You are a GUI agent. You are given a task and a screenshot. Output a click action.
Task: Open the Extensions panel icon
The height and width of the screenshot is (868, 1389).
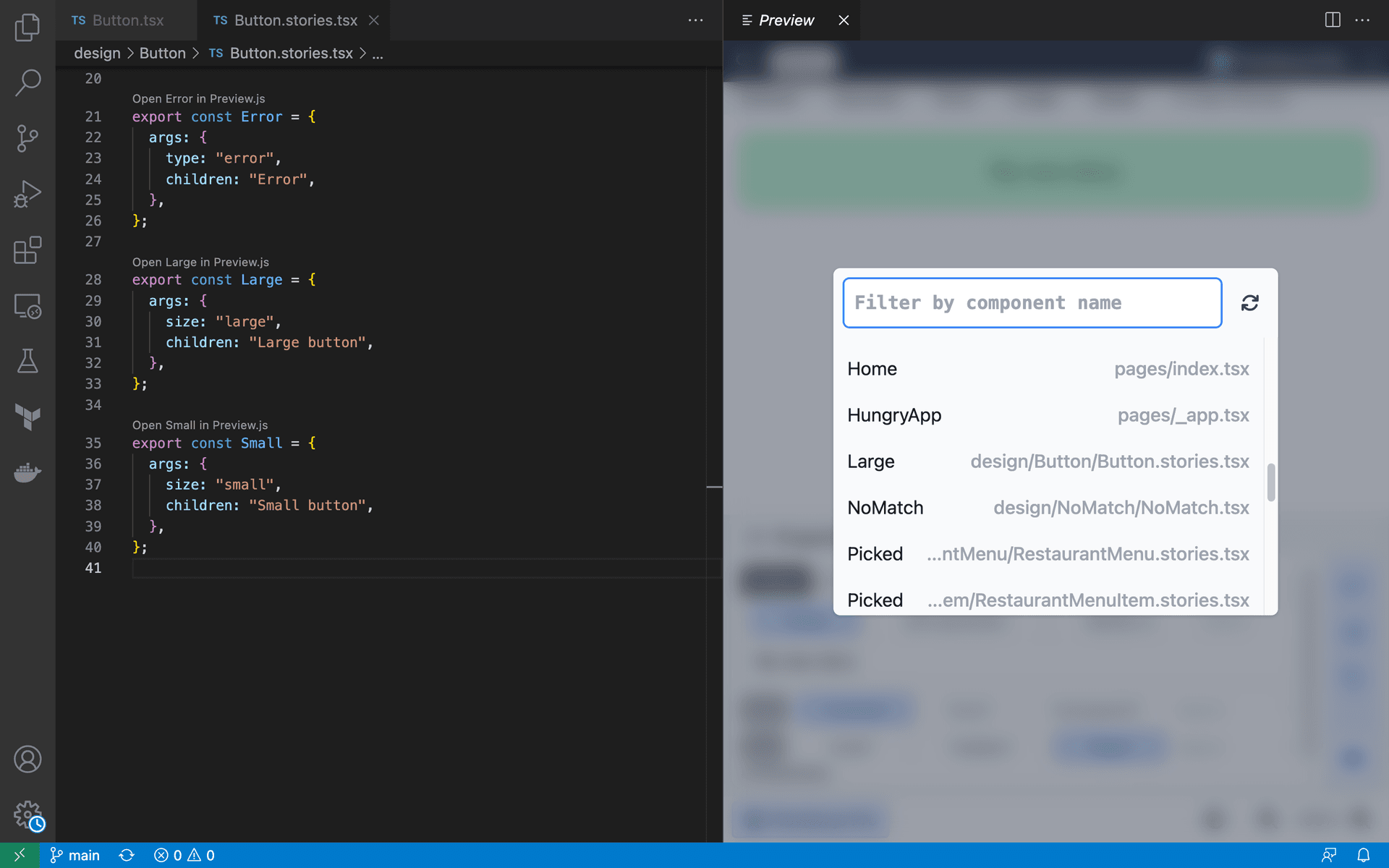27,250
